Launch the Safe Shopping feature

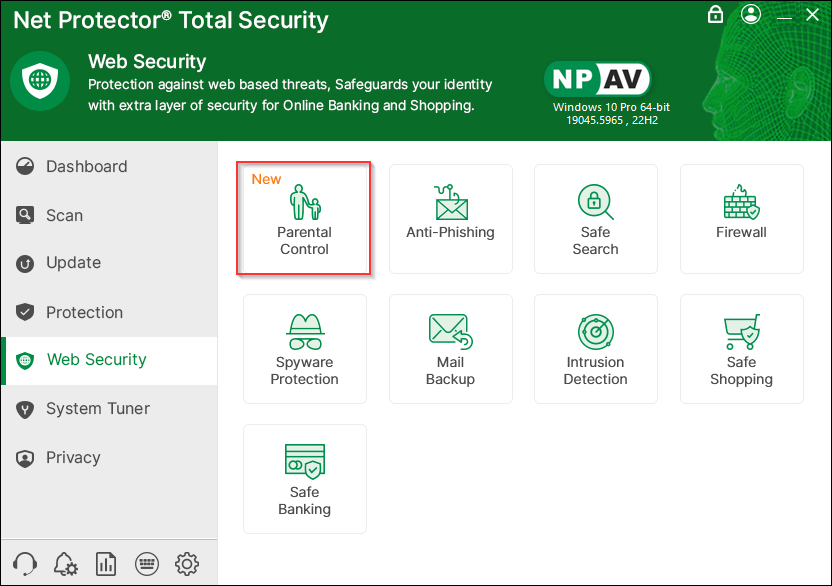coord(741,349)
